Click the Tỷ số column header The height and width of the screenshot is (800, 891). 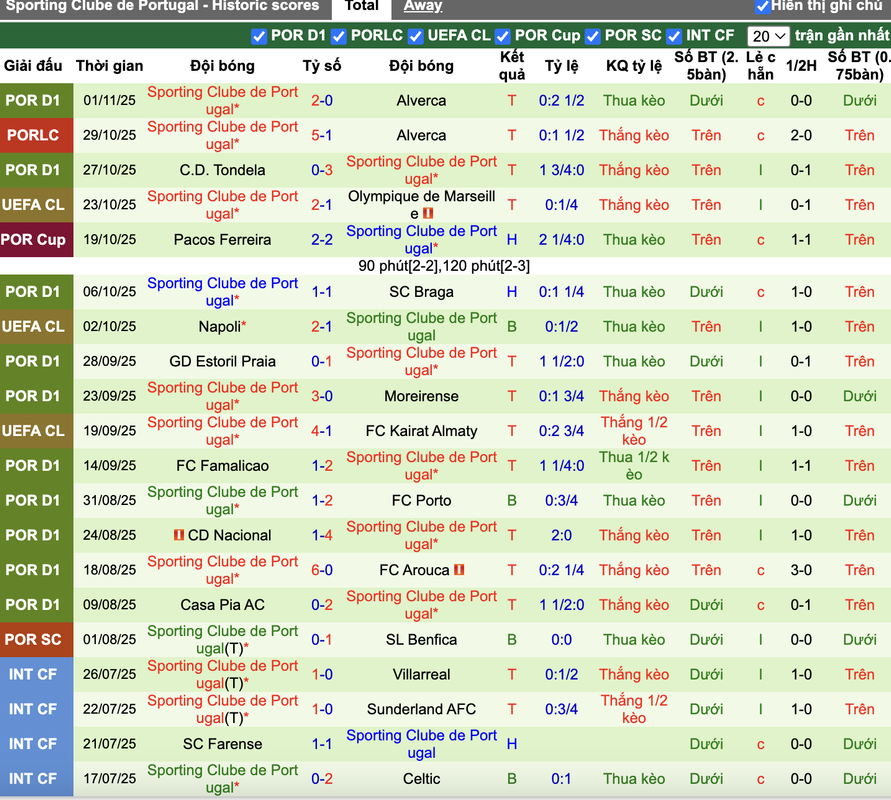point(322,66)
